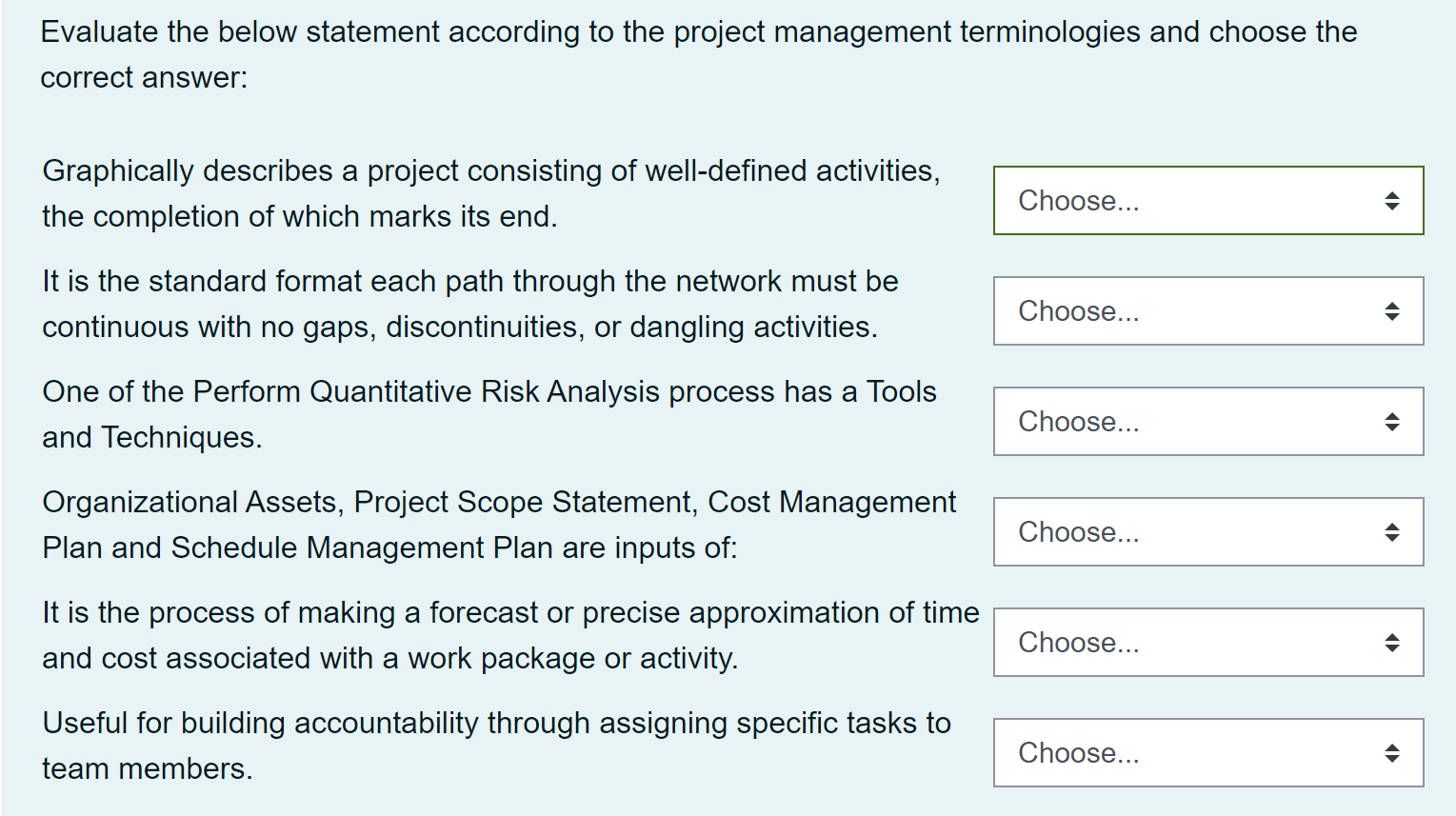Click up-down arrow icon in Quantitative Risk row
The image size is (1456, 816).
(1391, 422)
